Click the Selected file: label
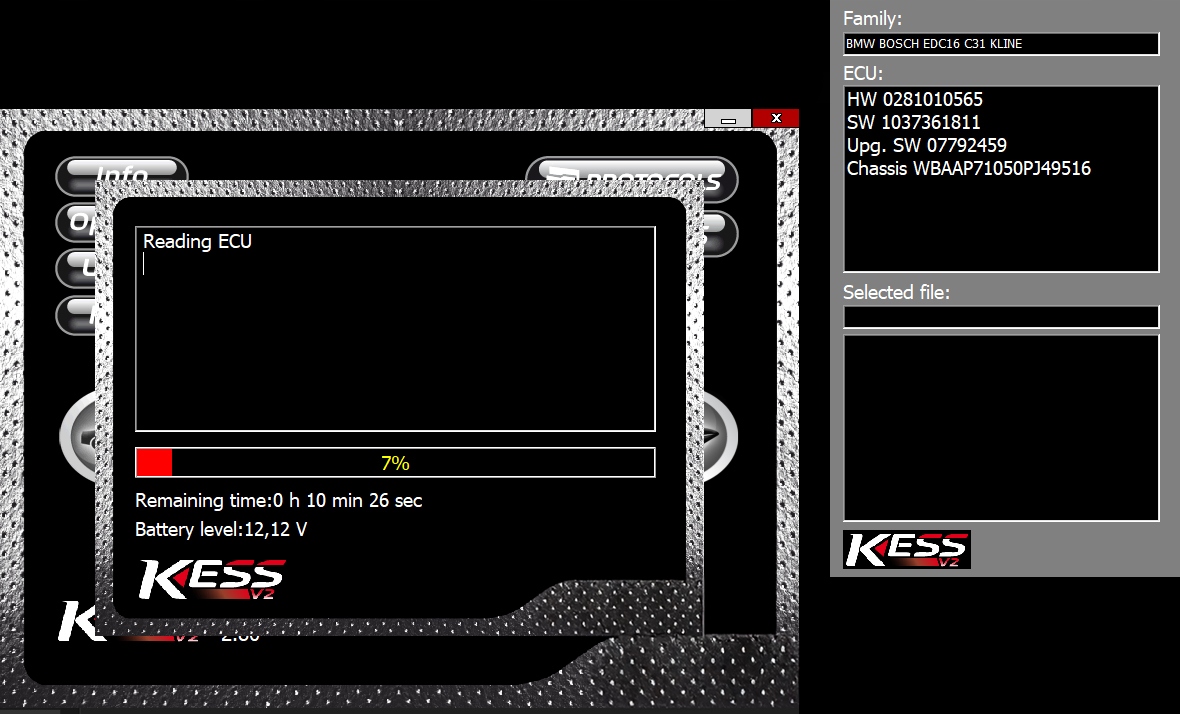Screen dimensions: 1180x714 pos(896,293)
